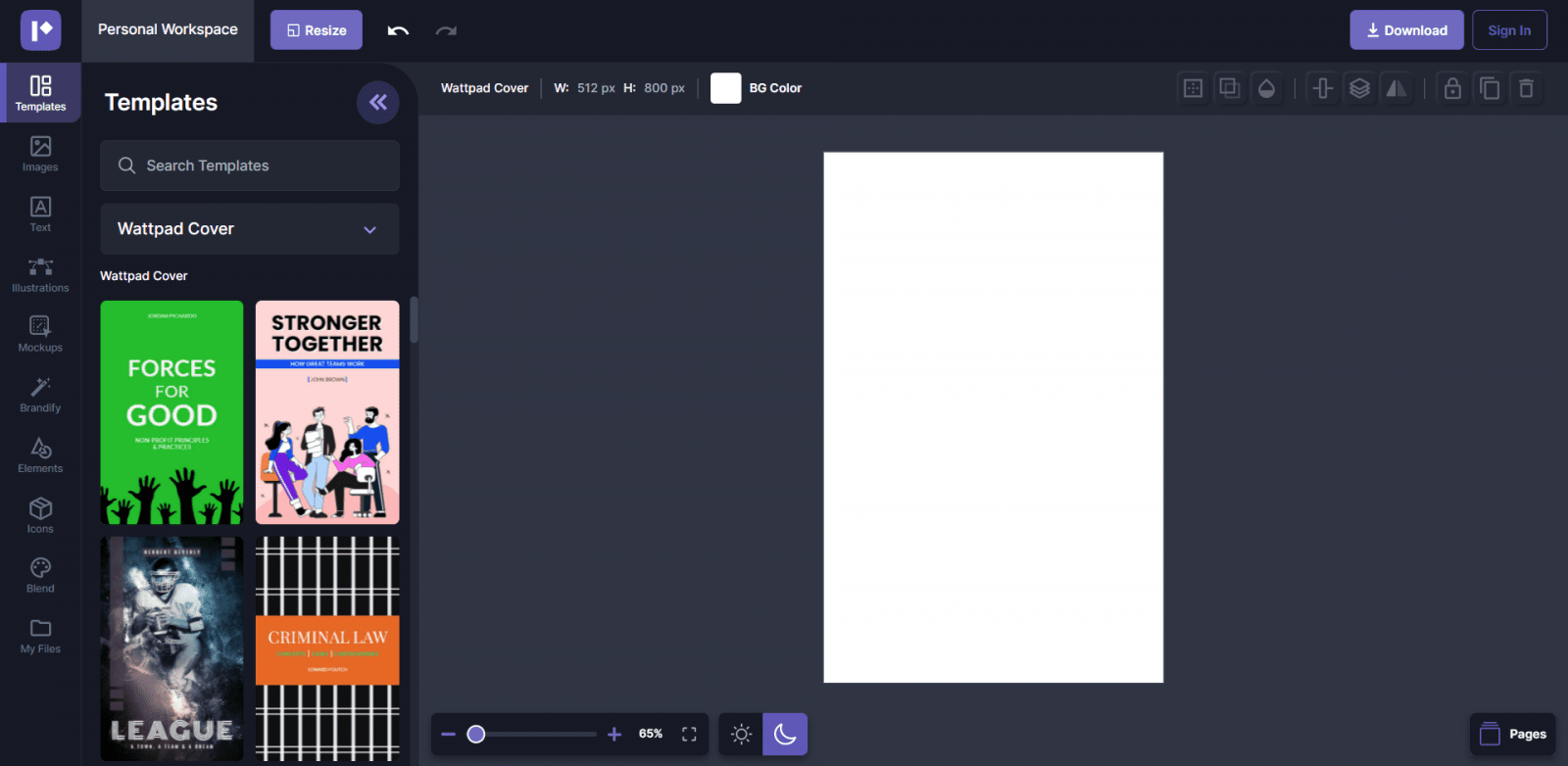
Task: Open the BG Color swatch
Action: [725, 88]
